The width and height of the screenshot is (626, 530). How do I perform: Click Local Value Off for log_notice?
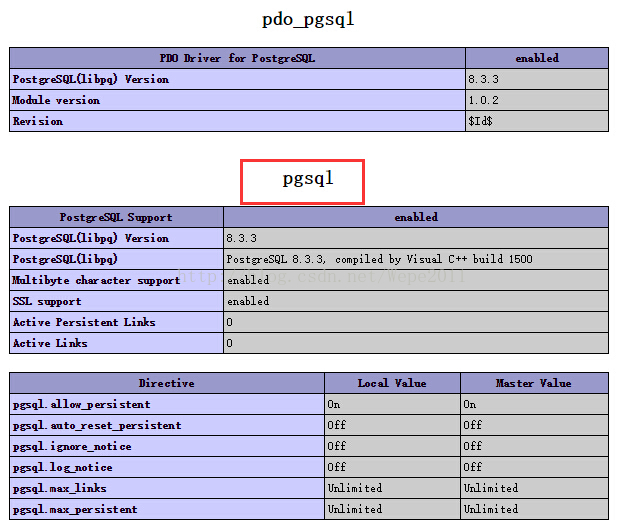337,467
